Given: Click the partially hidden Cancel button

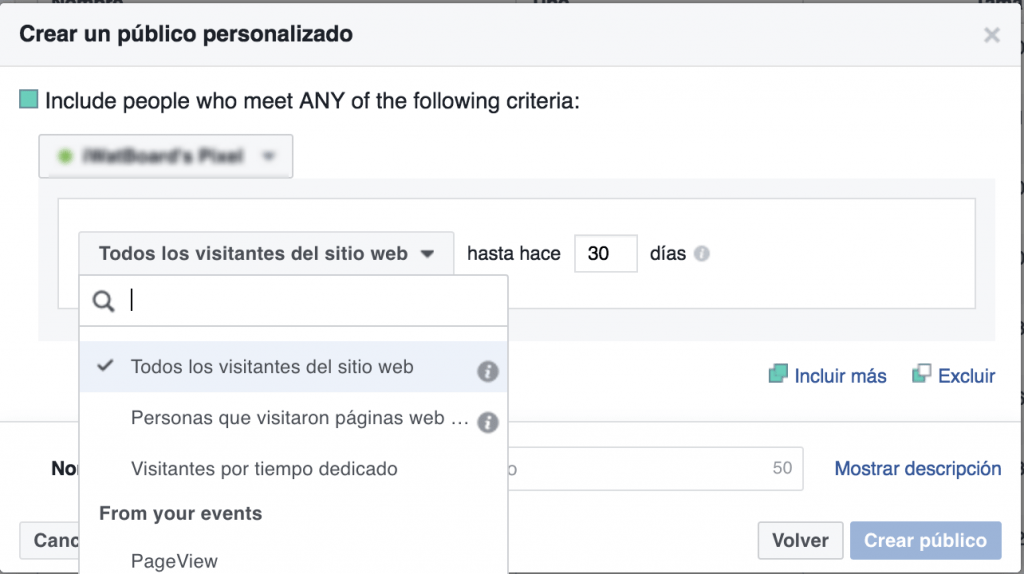Looking at the screenshot, I should point(50,540).
